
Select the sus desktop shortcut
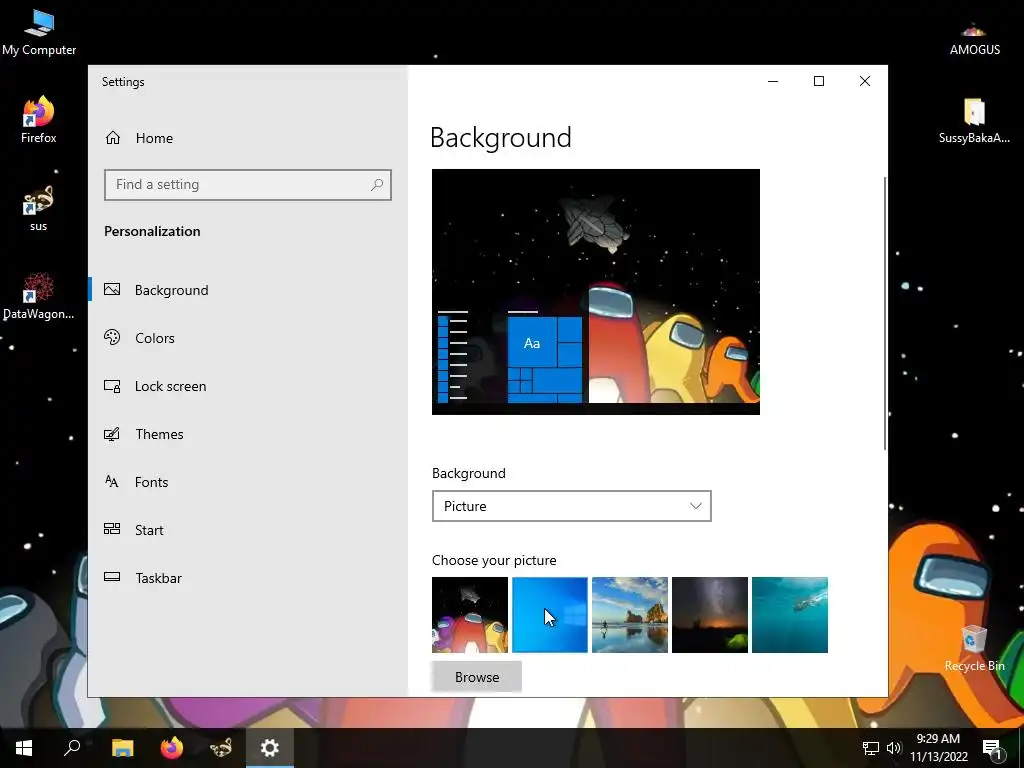pos(39,208)
